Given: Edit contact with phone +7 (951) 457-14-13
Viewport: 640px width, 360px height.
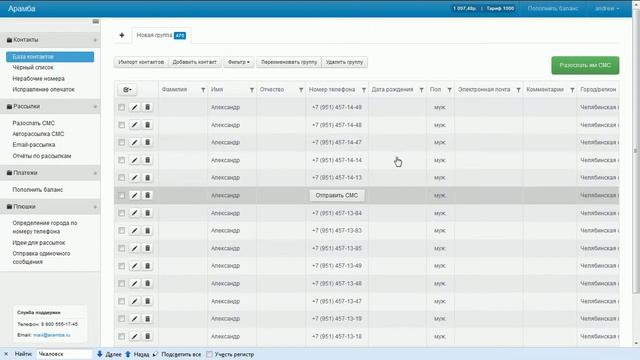Looking at the screenshot, I should tap(134, 178).
